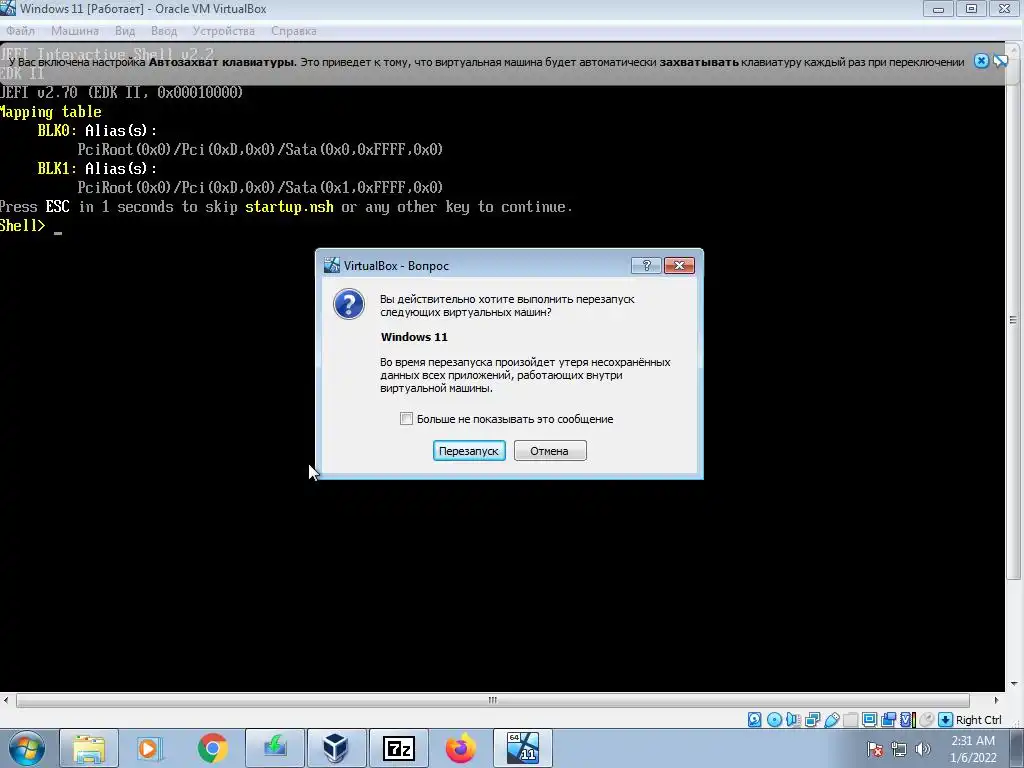Open the Устройства menu

tap(223, 31)
